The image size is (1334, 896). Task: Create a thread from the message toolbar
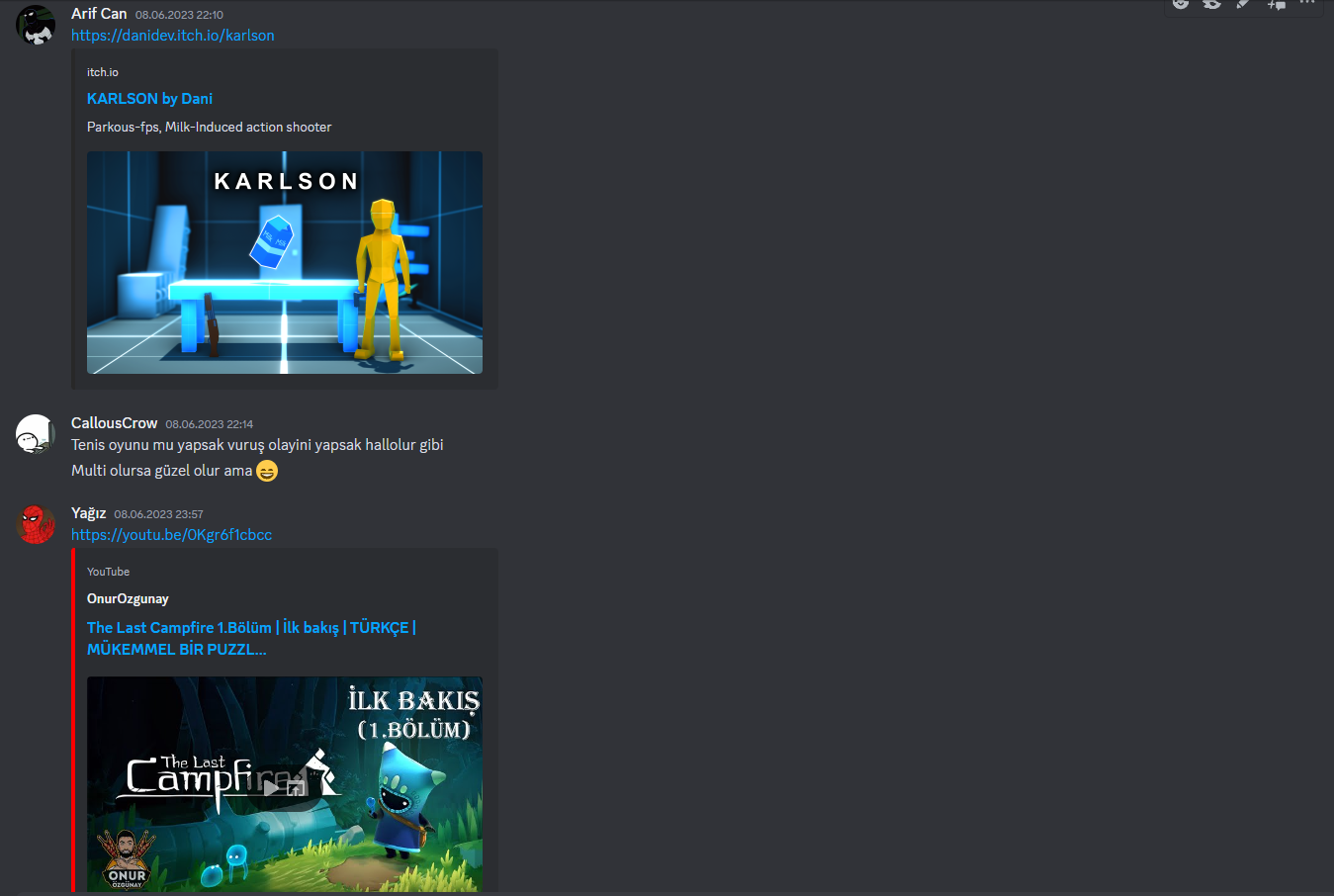coord(1276,4)
